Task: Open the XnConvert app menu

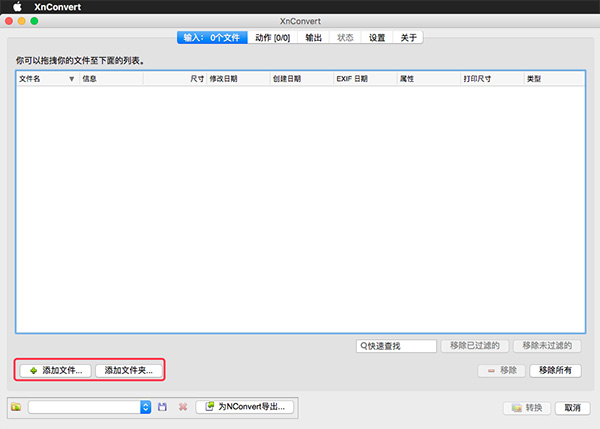Action: (57, 7)
